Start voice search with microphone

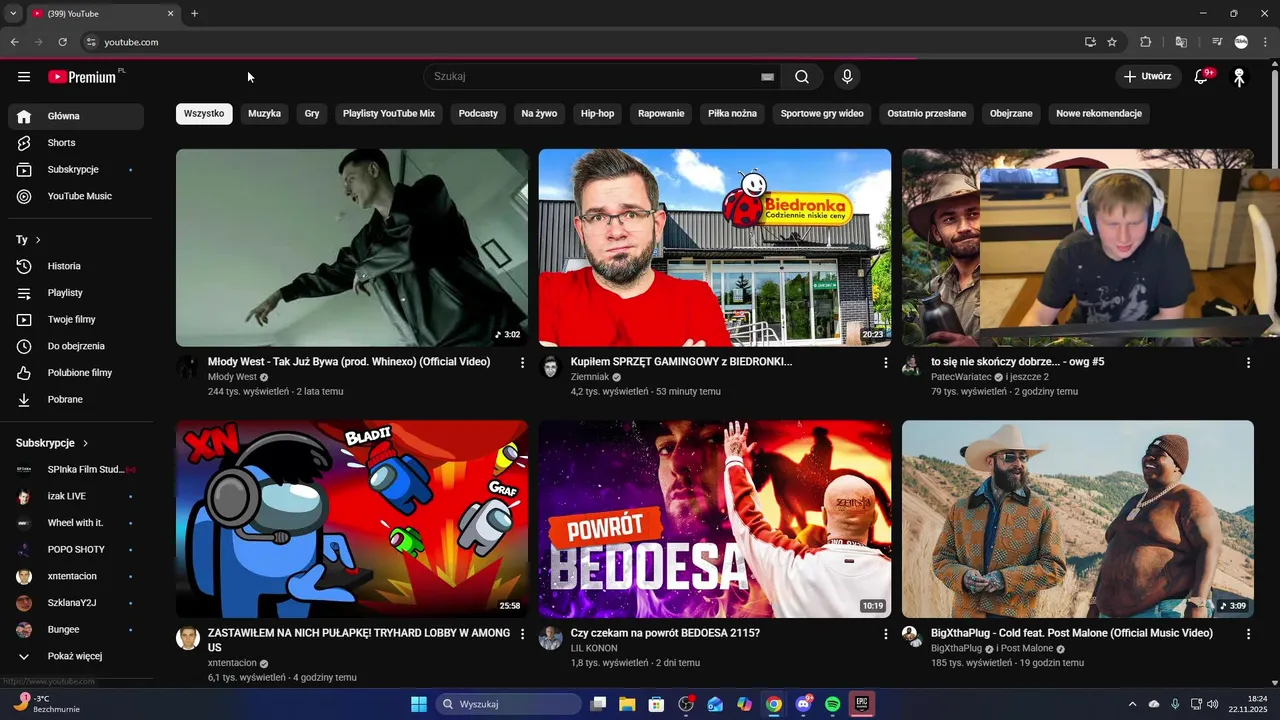(847, 76)
